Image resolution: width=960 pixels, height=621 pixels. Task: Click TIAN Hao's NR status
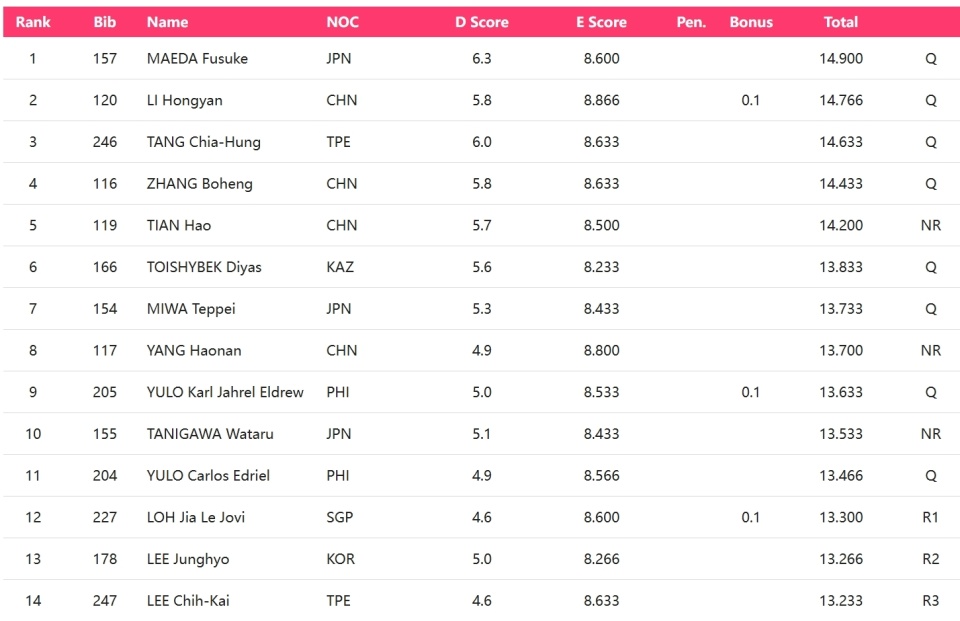(931, 225)
